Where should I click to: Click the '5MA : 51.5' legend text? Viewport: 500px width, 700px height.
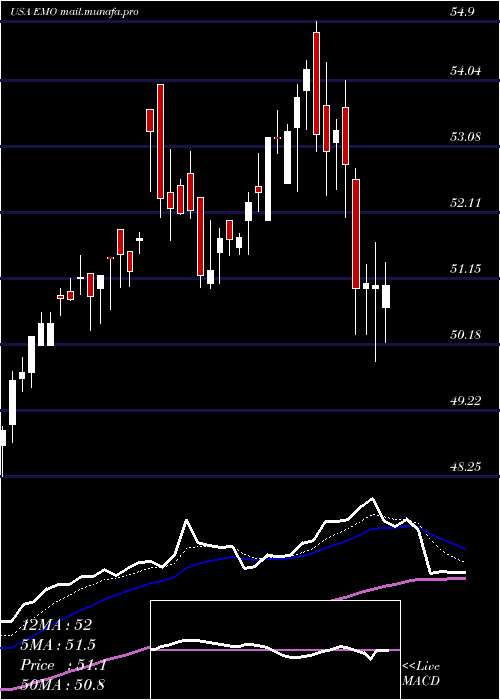coord(58,645)
